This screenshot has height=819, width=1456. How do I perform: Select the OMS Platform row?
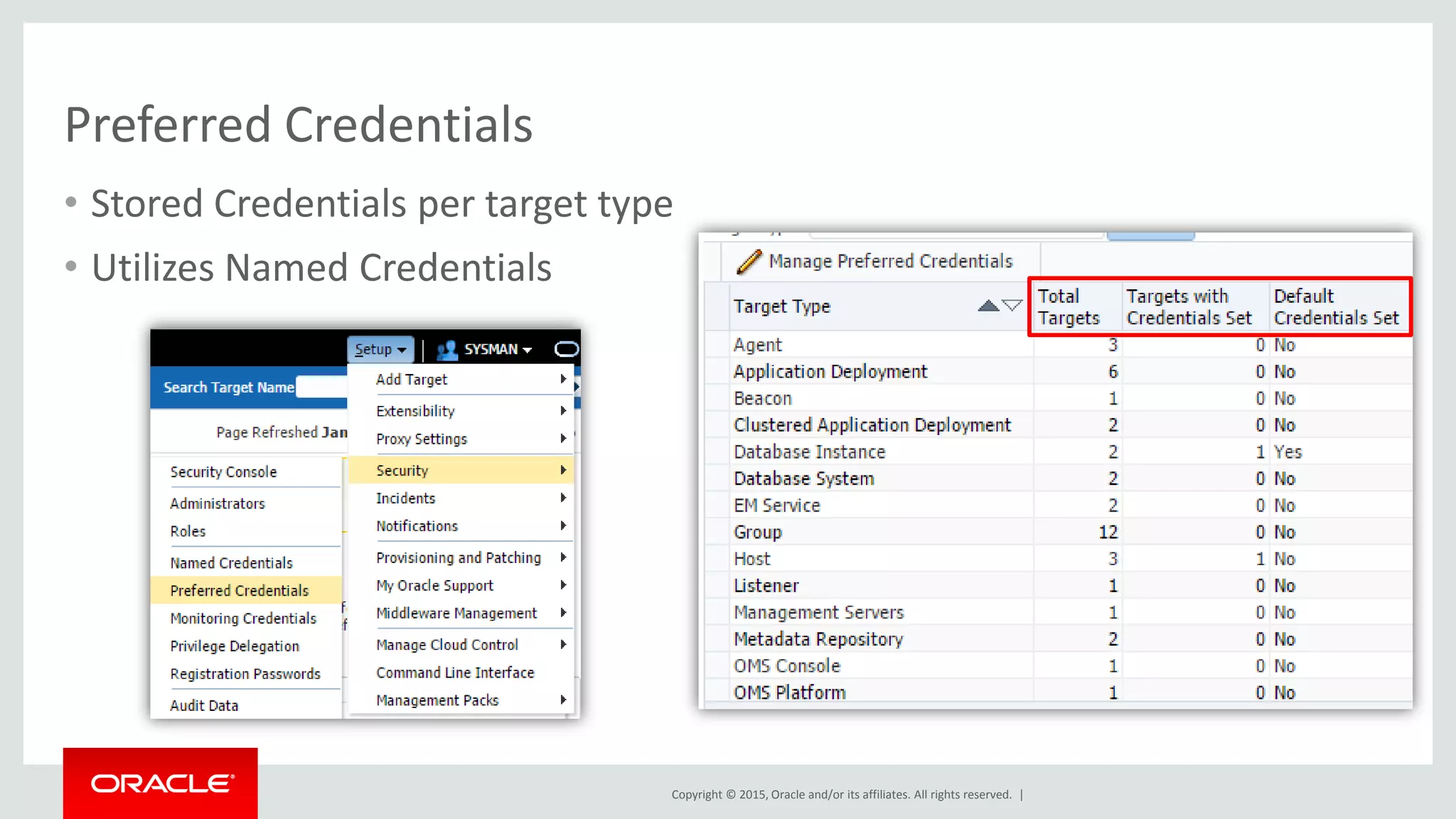(1059, 692)
